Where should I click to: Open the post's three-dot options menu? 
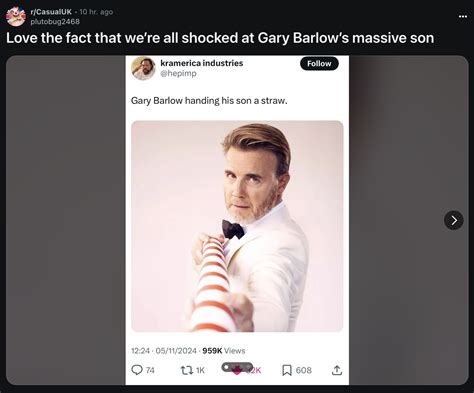(x=463, y=17)
